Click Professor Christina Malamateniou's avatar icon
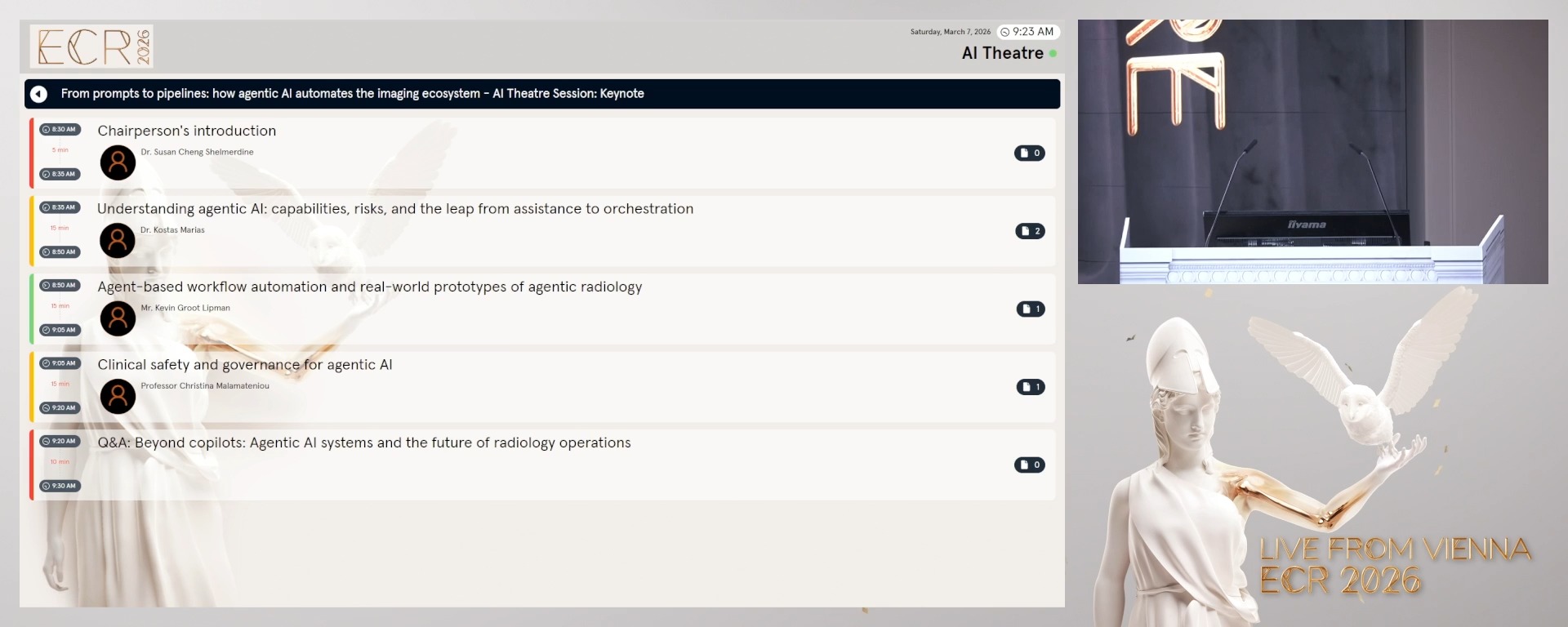The image size is (1568, 627). coord(118,397)
